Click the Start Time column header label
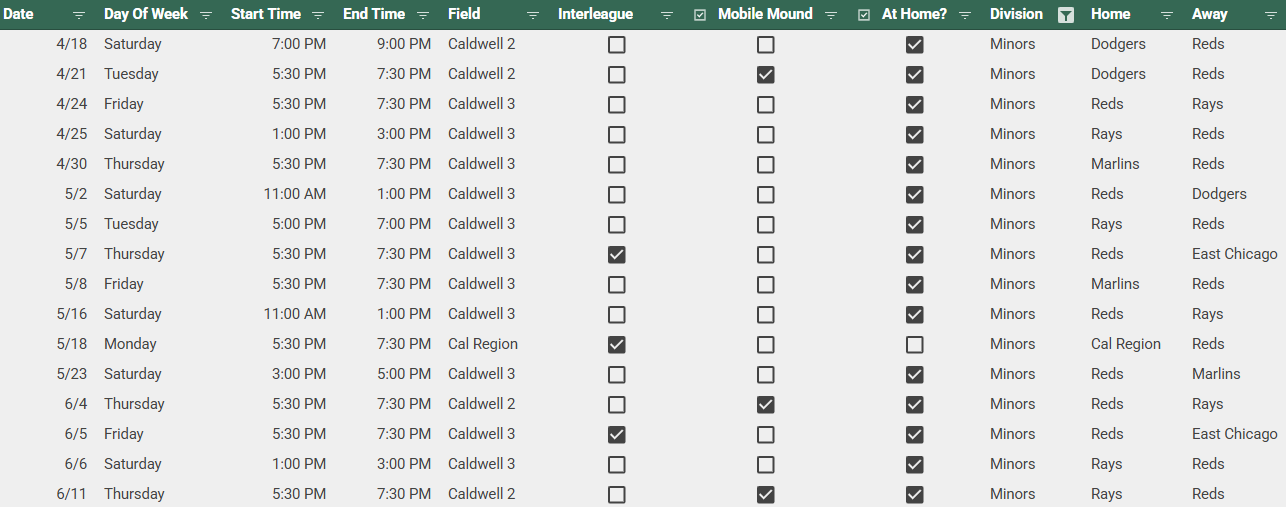Viewport: 1286px width, 507px height. coord(265,14)
